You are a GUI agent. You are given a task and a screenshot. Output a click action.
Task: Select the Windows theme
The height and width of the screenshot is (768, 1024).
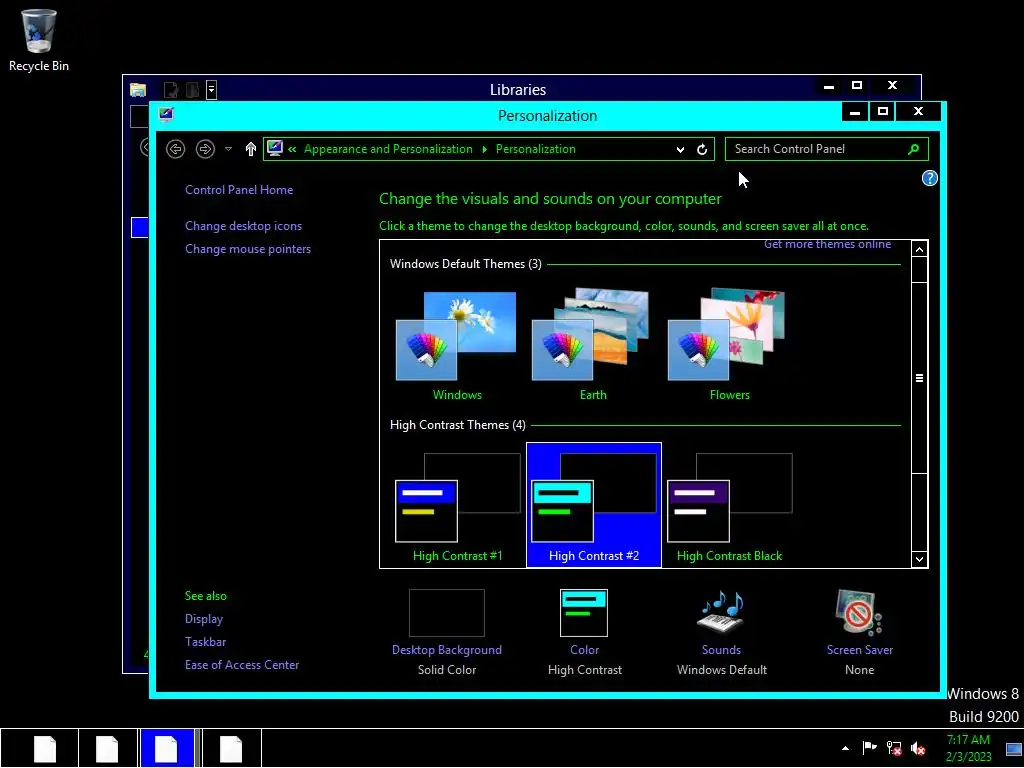[456, 345]
